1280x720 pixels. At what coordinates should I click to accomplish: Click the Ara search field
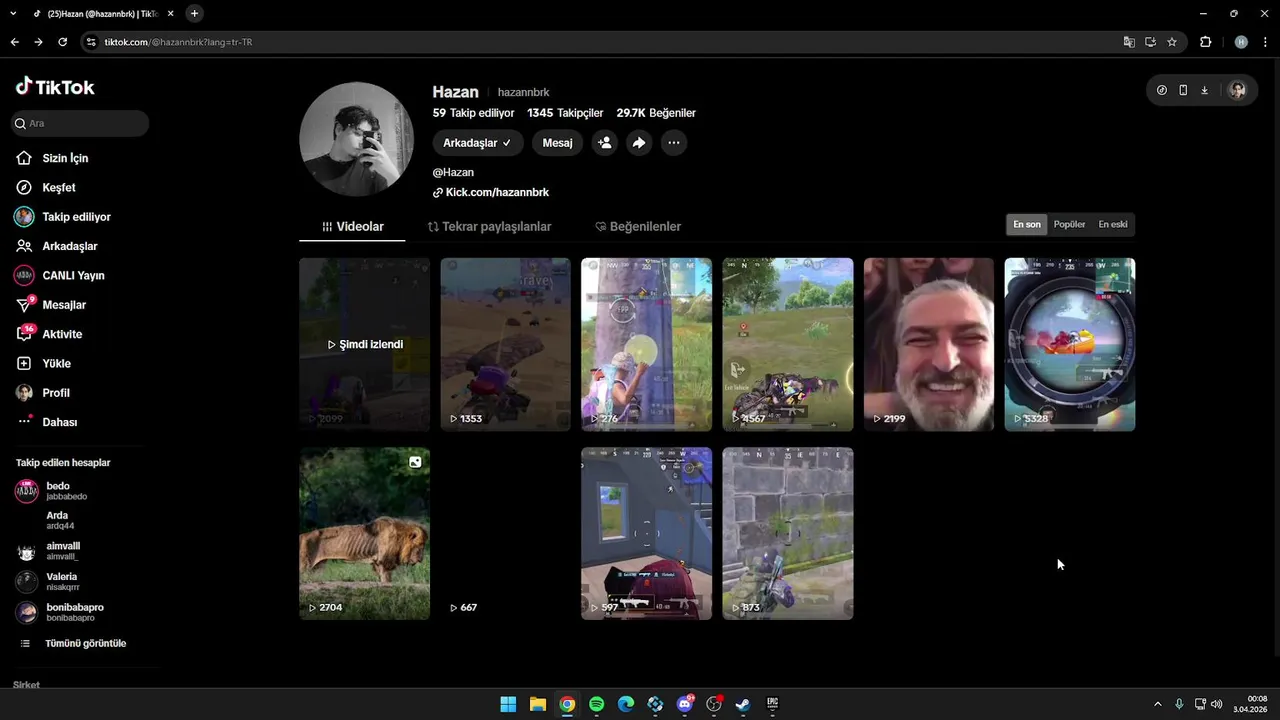pos(80,123)
